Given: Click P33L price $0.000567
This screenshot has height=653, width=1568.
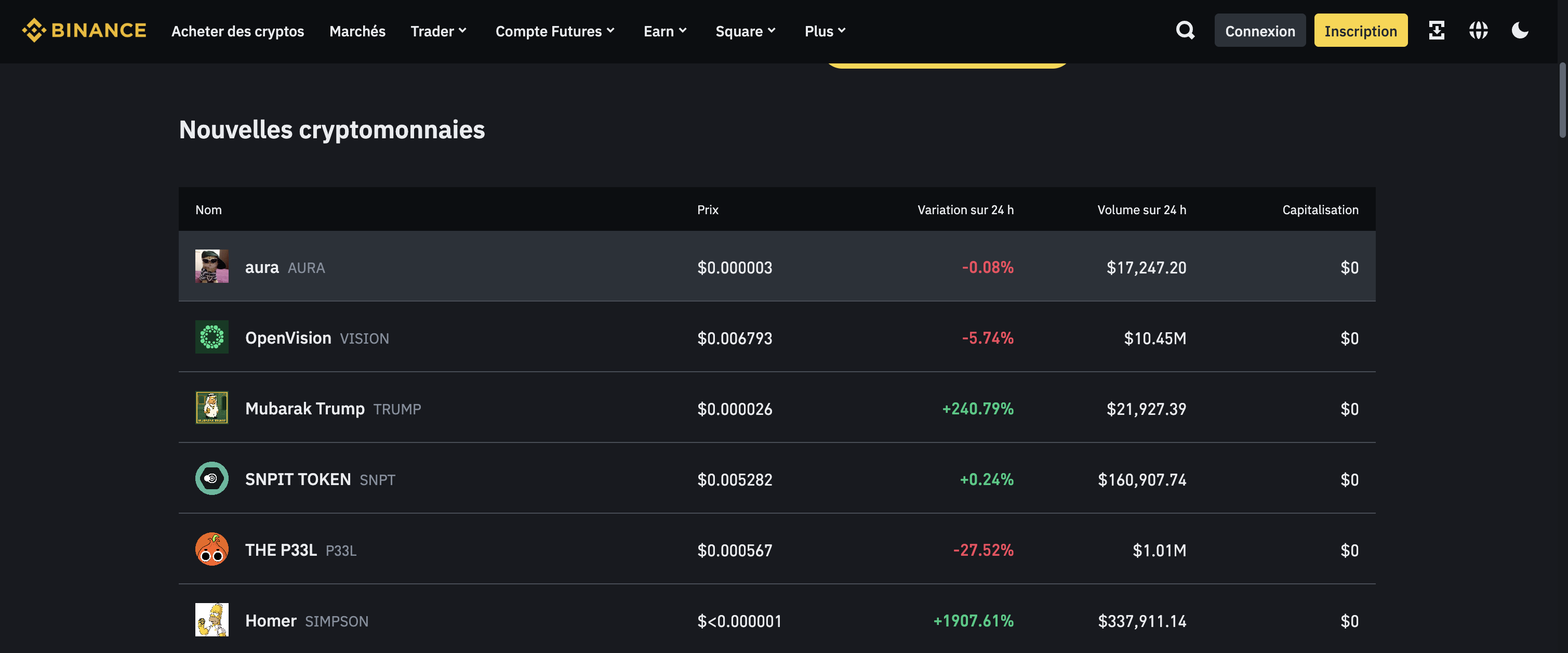Looking at the screenshot, I should 735,550.
